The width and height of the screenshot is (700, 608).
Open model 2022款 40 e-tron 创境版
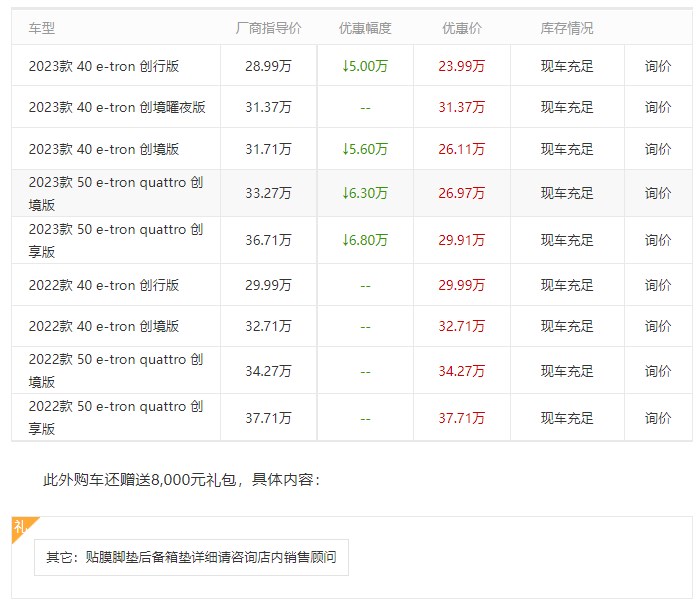click(104, 326)
